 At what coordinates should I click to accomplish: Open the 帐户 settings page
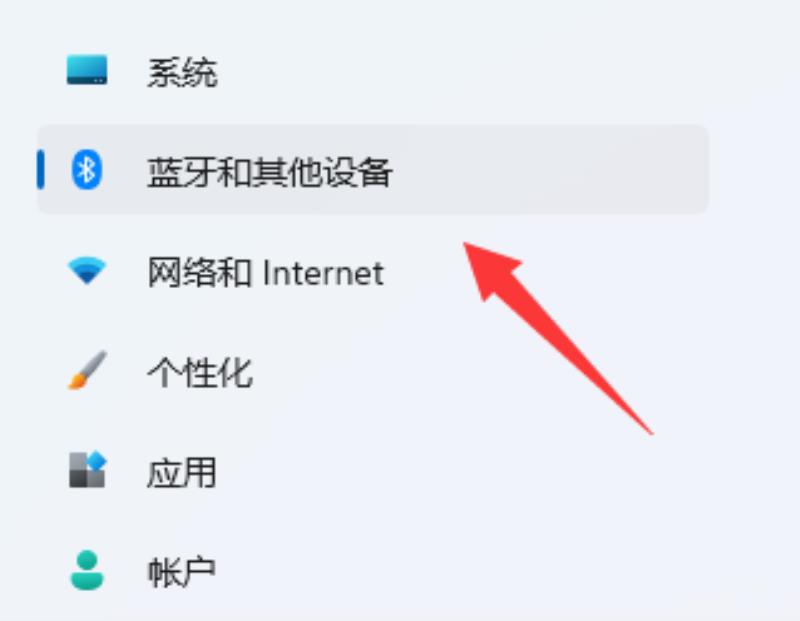coord(182,572)
